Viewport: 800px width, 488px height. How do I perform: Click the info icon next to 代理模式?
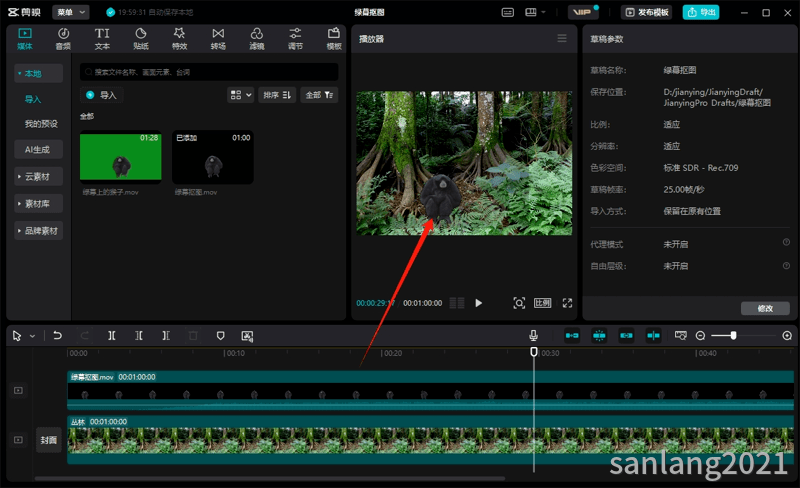786,242
